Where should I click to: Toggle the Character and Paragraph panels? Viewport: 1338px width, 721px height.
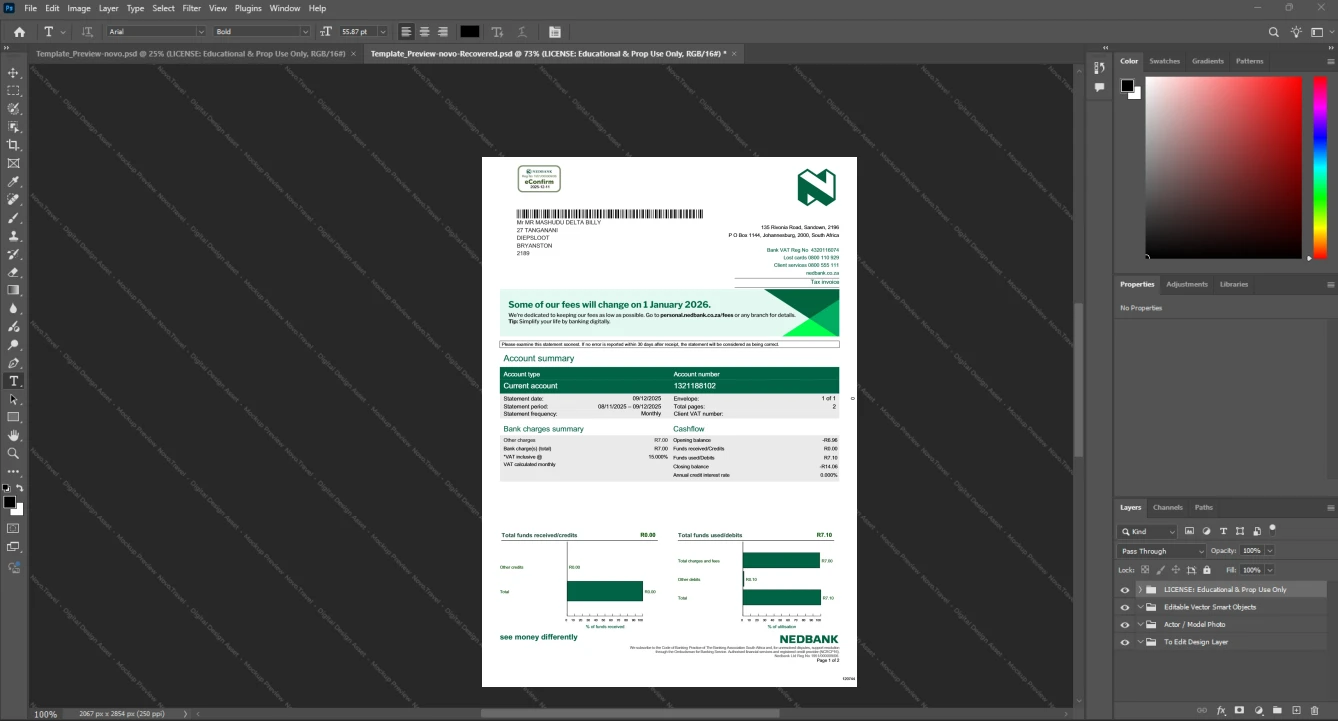click(x=555, y=32)
